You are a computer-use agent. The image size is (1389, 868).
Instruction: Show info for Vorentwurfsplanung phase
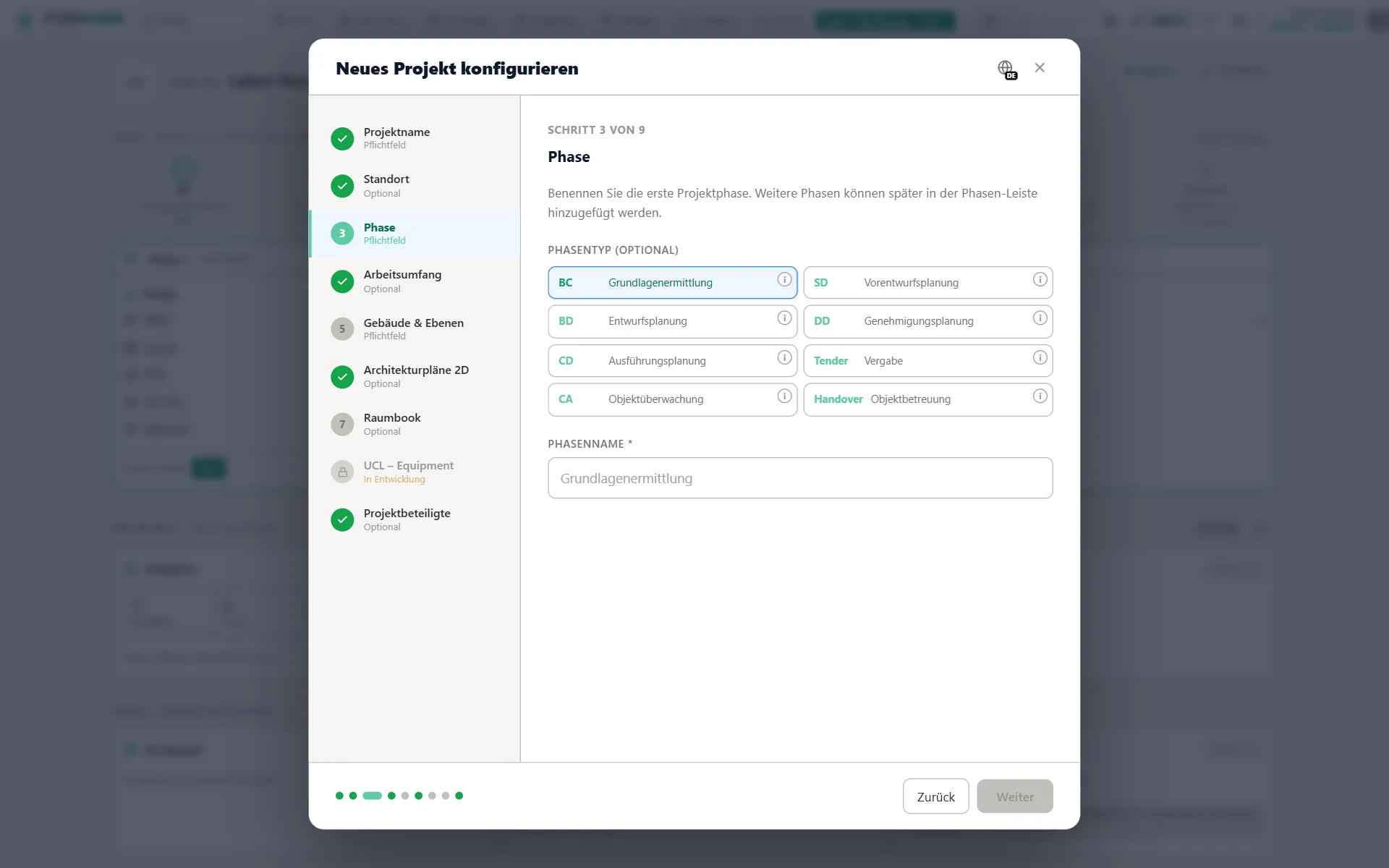tap(1040, 279)
